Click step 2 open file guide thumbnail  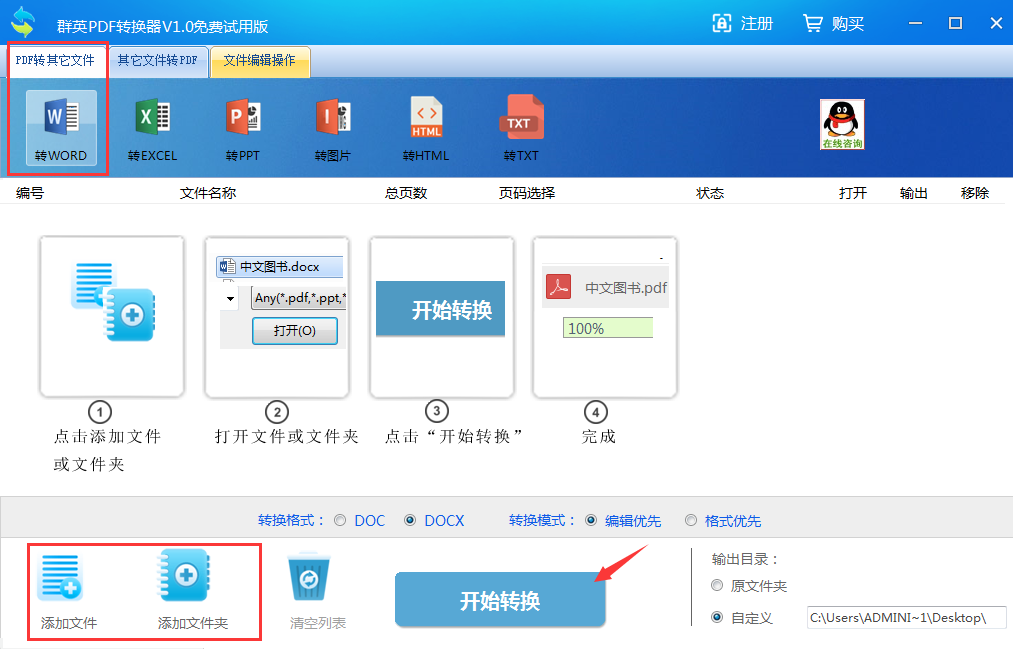[277, 316]
